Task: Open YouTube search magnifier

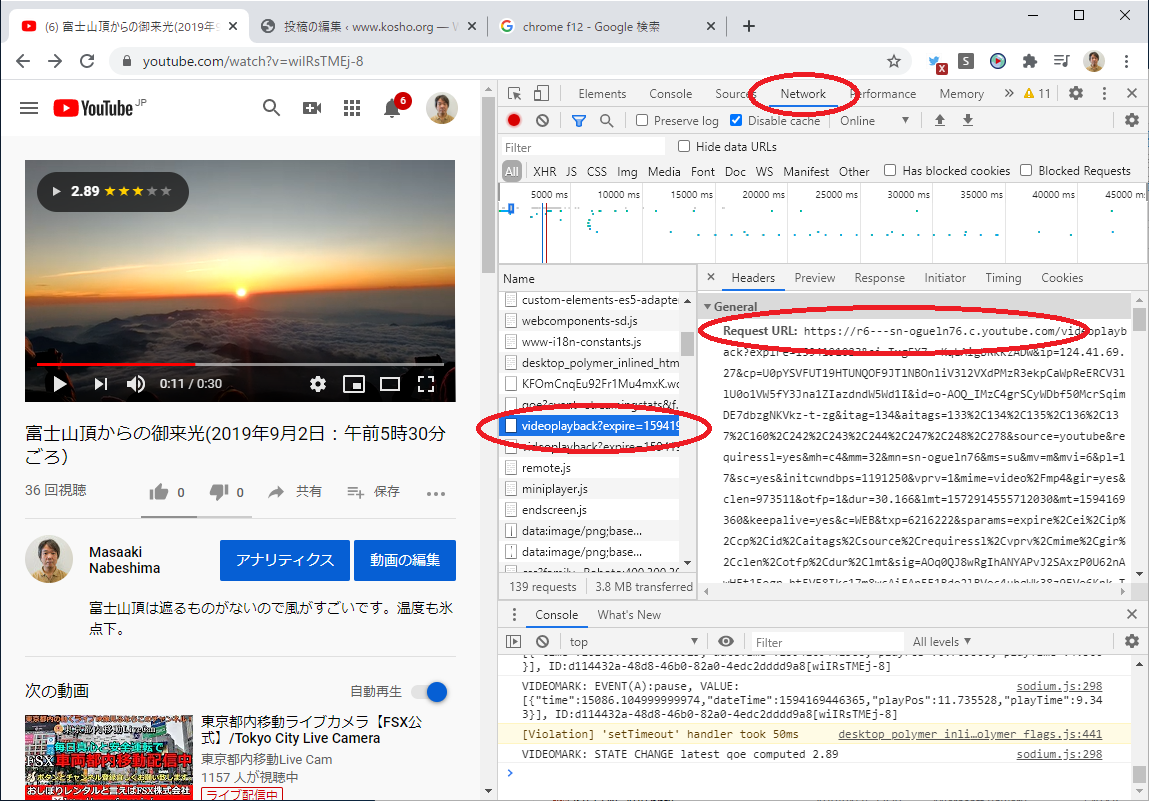Action: point(271,108)
